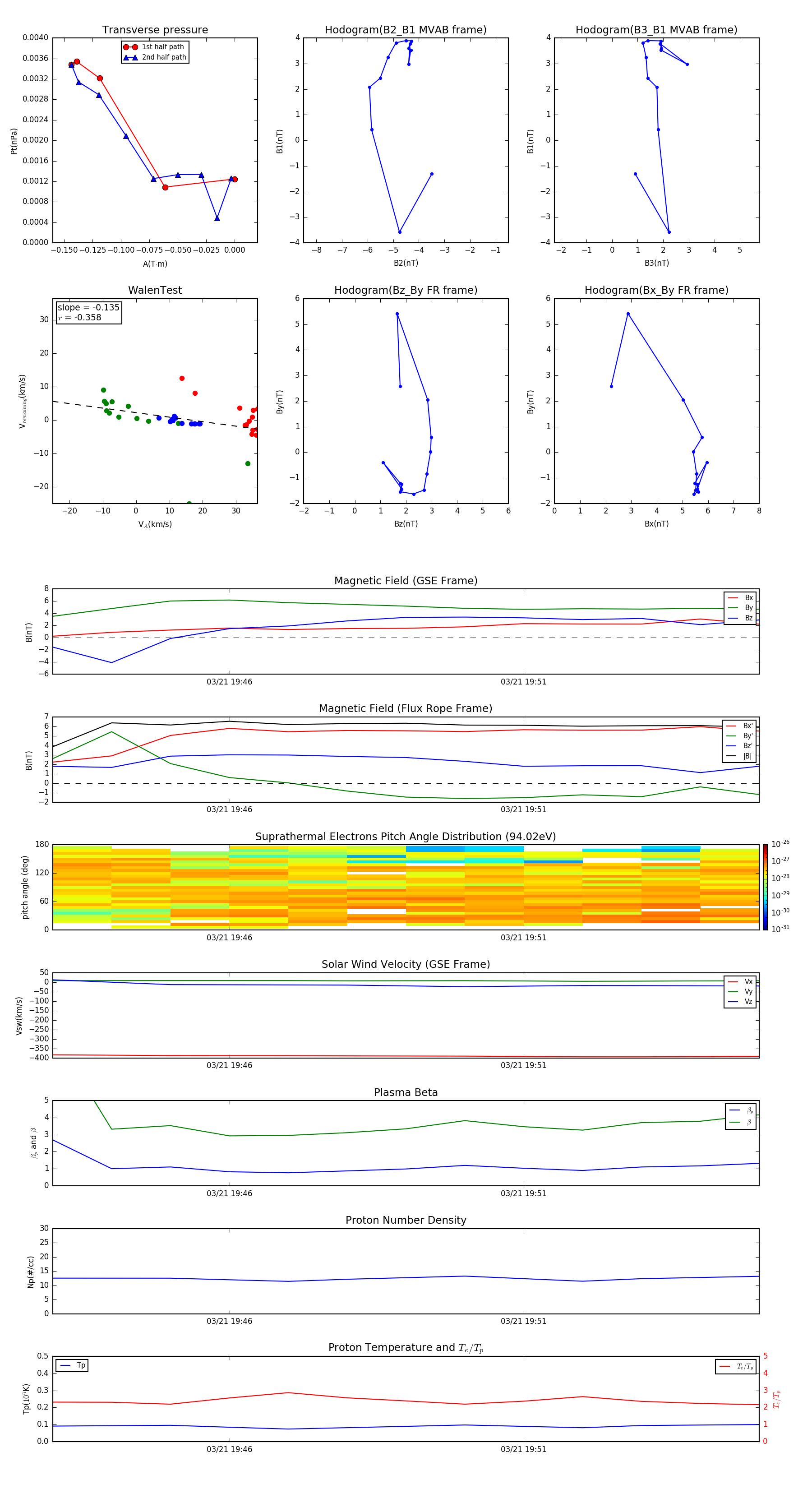Click the topmost point of the Bx_By hodogram
The height and width of the screenshot is (1489, 812).
(x=628, y=314)
